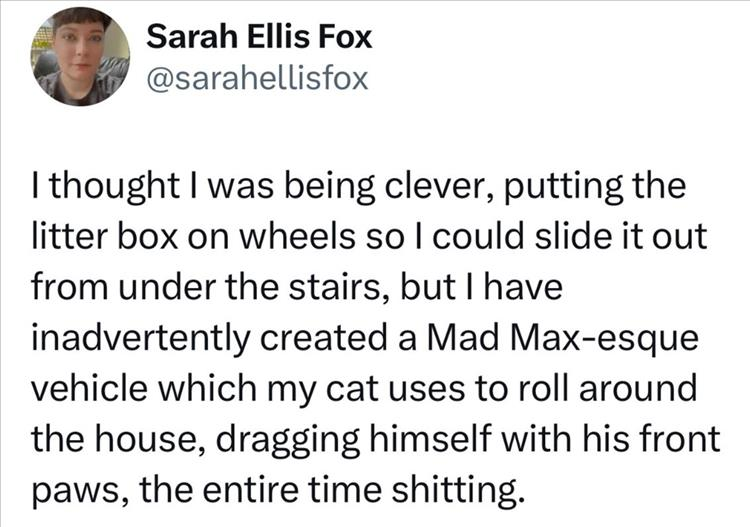Click the word "wheels" in the text
The height and width of the screenshot is (527, 750).
tap(286, 238)
